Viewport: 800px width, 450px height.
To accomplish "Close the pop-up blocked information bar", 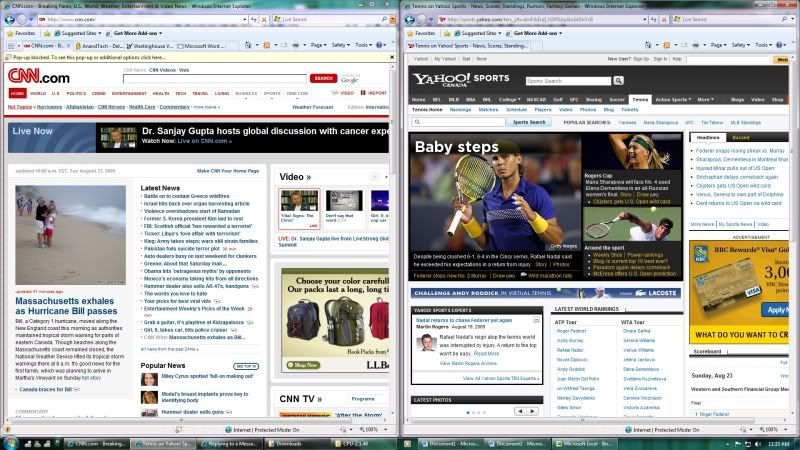I will pyautogui.click(x=392, y=57).
